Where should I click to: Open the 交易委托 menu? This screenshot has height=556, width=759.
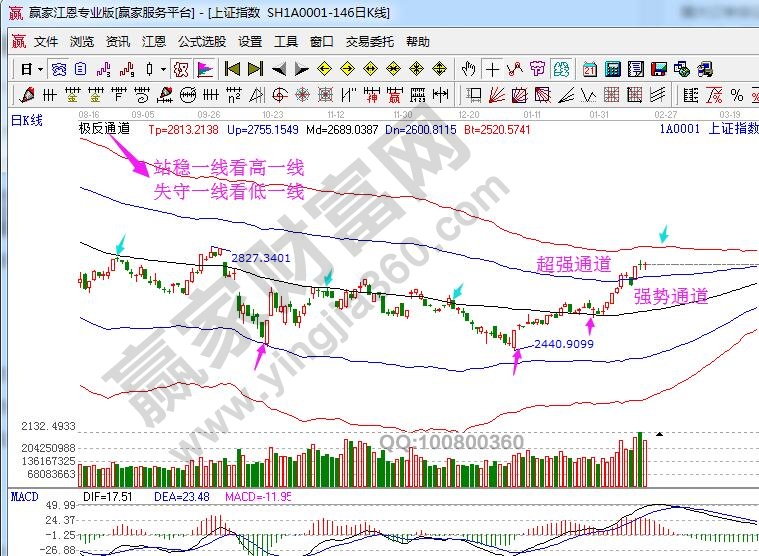click(370, 42)
